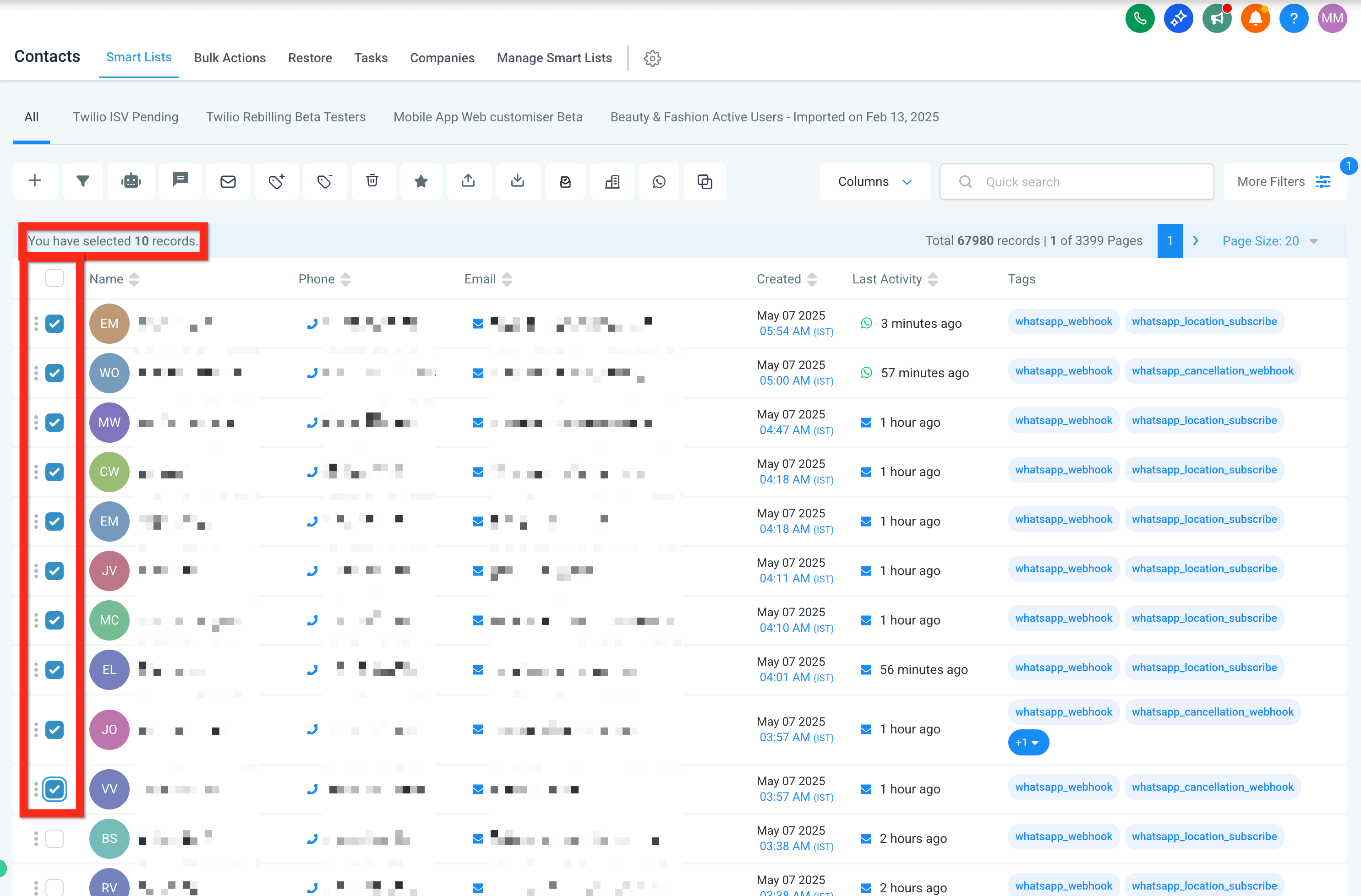Open the Columns dropdown
The height and width of the screenshot is (896, 1361).
tap(875, 182)
